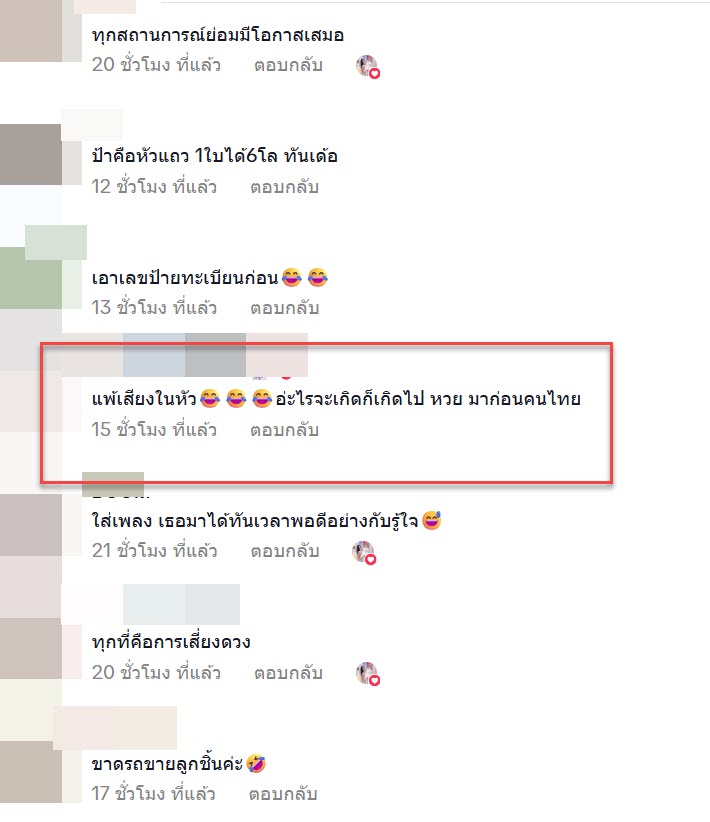Click rolling-laugh emoji in "ขาดรถขายลูกชิ้นค่ะ" comment
This screenshot has width=710, height=822.
tap(256, 763)
